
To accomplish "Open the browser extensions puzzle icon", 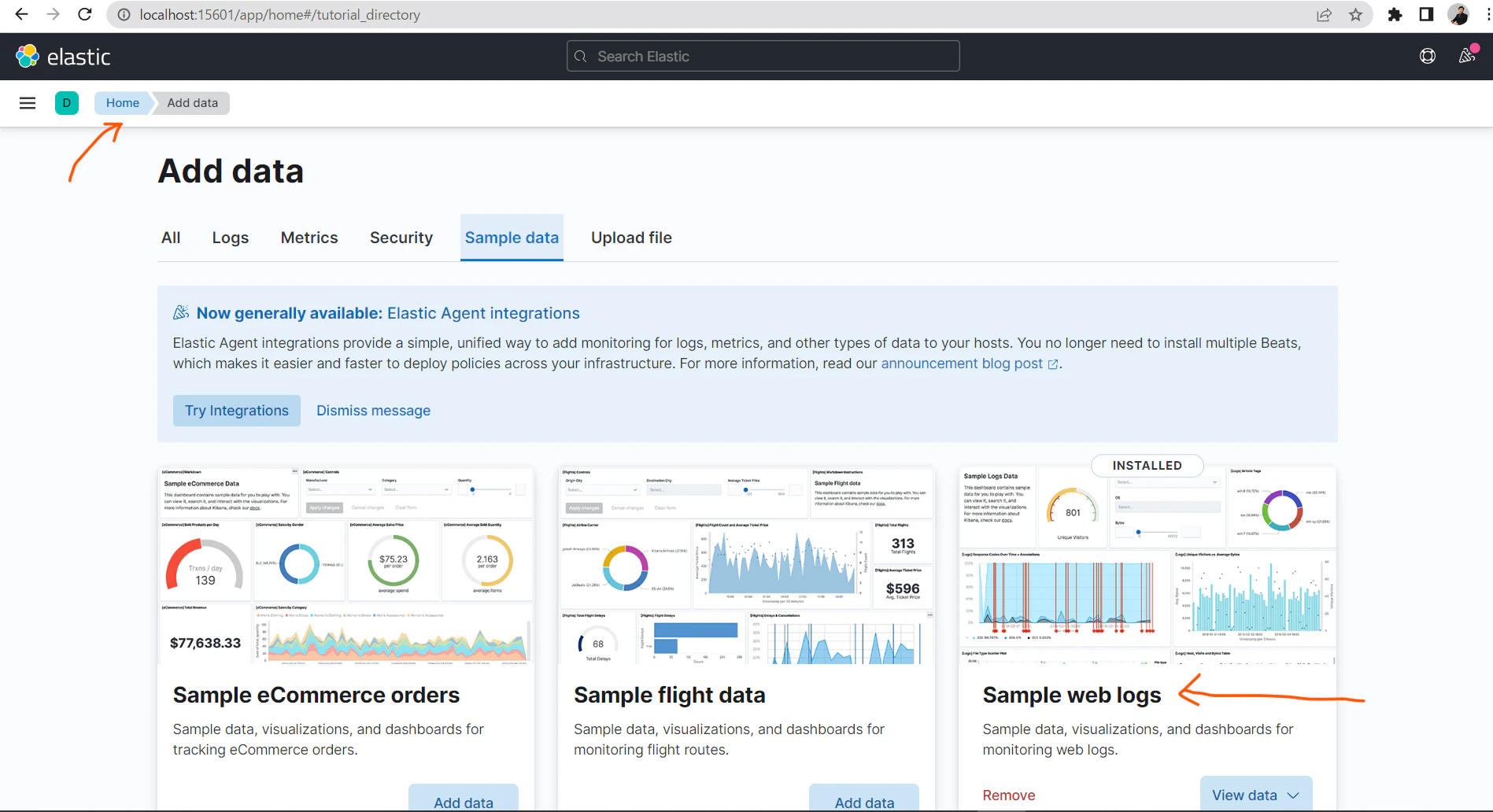I will point(1395,15).
